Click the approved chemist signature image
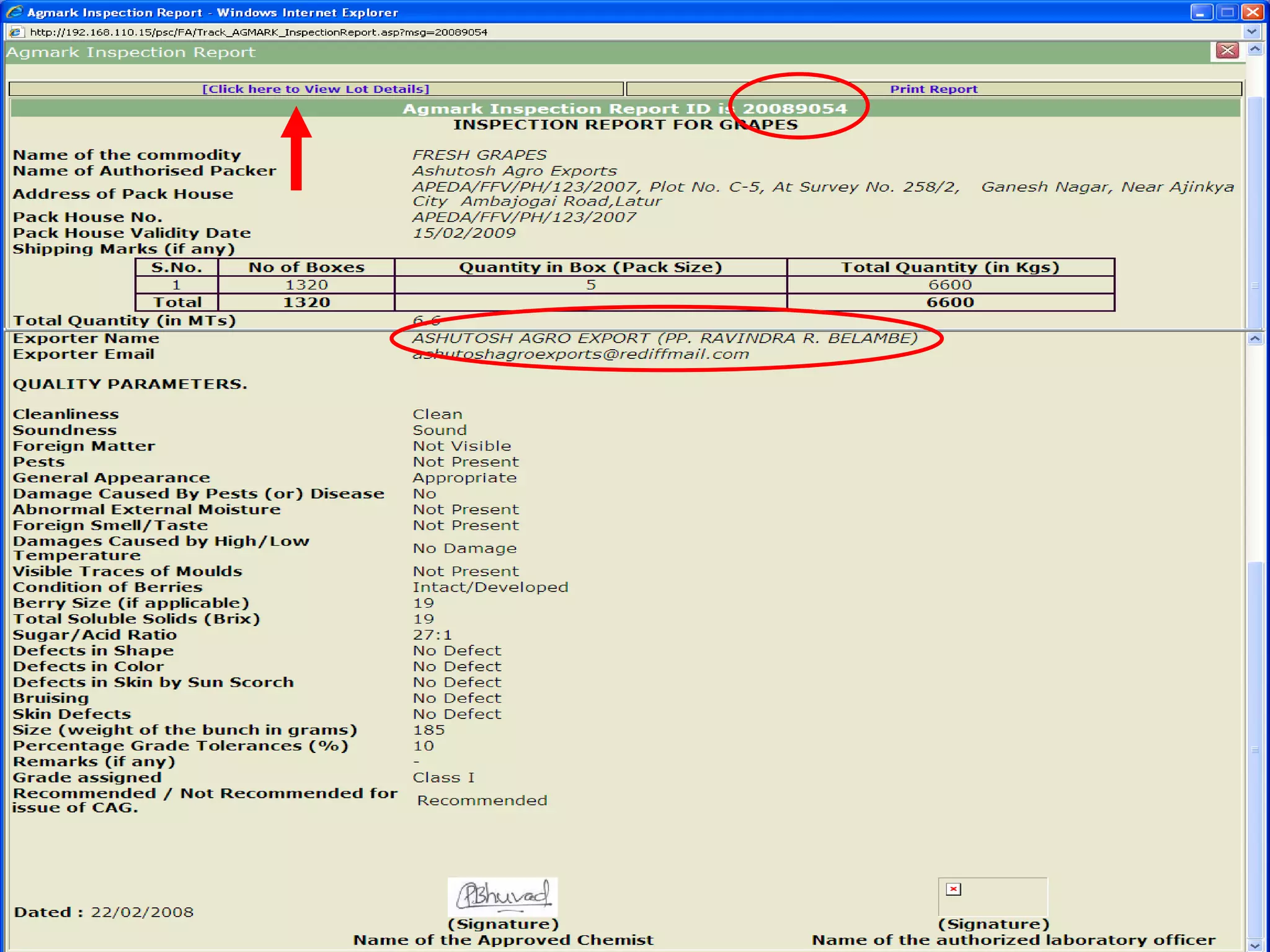 502,896
